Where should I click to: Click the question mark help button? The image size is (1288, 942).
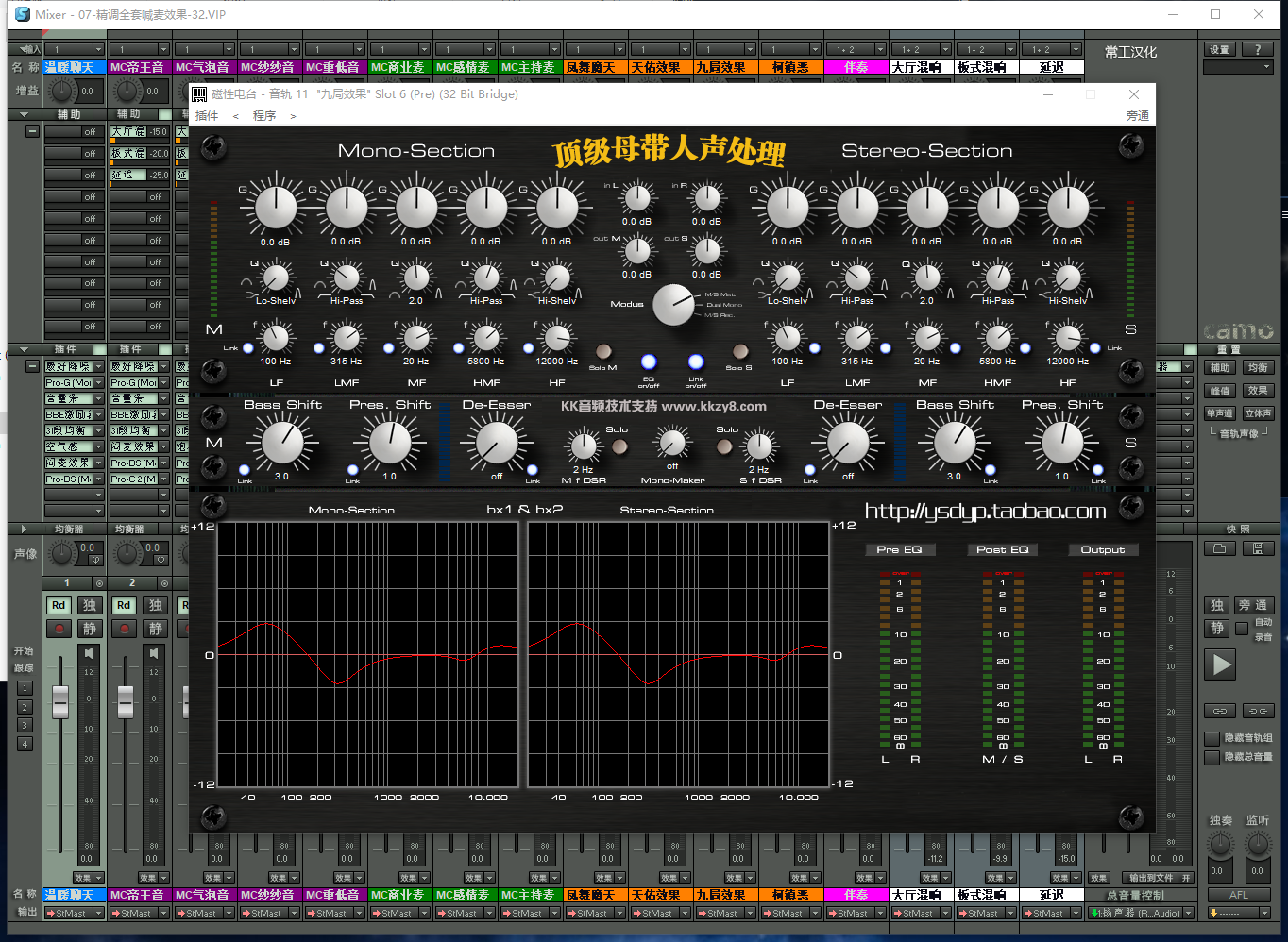click(1257, 49)
